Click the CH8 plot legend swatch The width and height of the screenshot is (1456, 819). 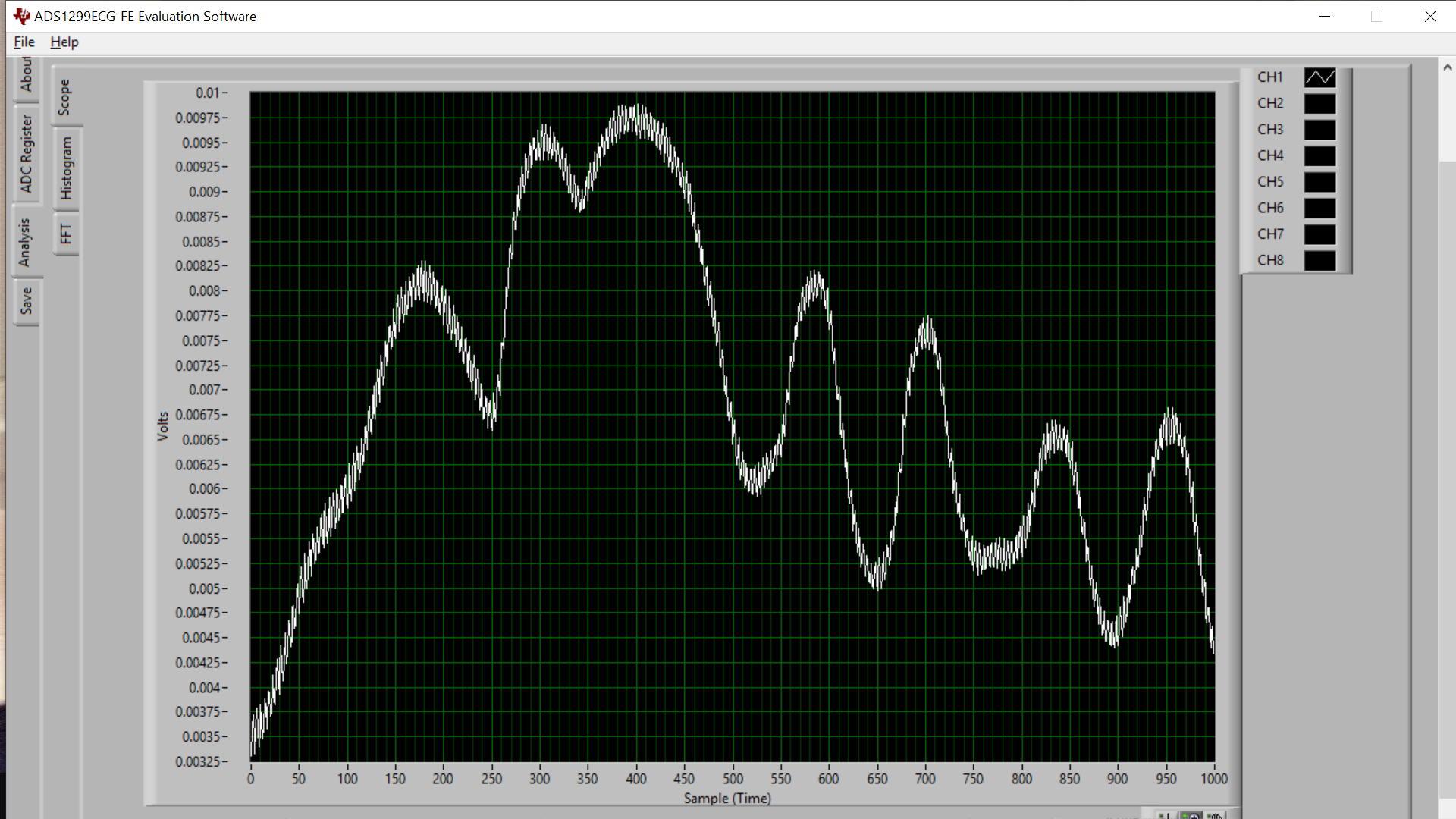1319,260
